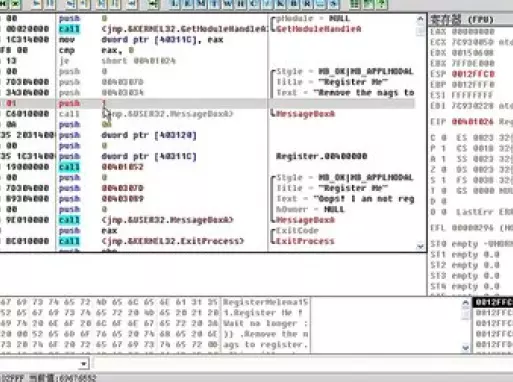Click the Close program X icon
Image resolution: width=513 pixels, height=382 pixels.
(16, 4)
